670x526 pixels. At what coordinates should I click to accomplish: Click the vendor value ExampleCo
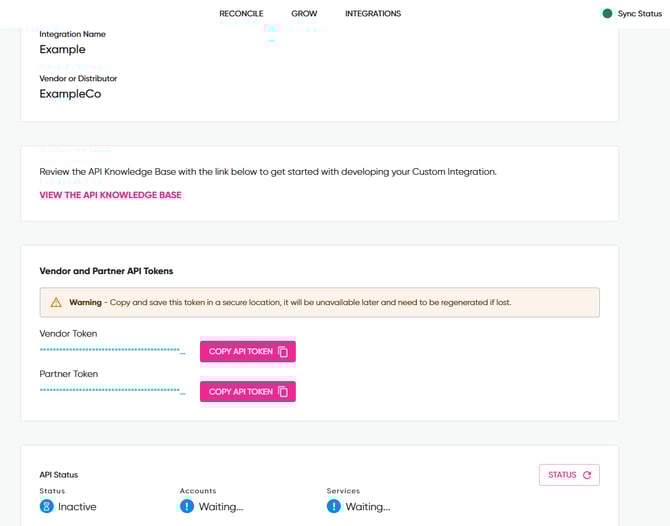click(x=71, y=94)
